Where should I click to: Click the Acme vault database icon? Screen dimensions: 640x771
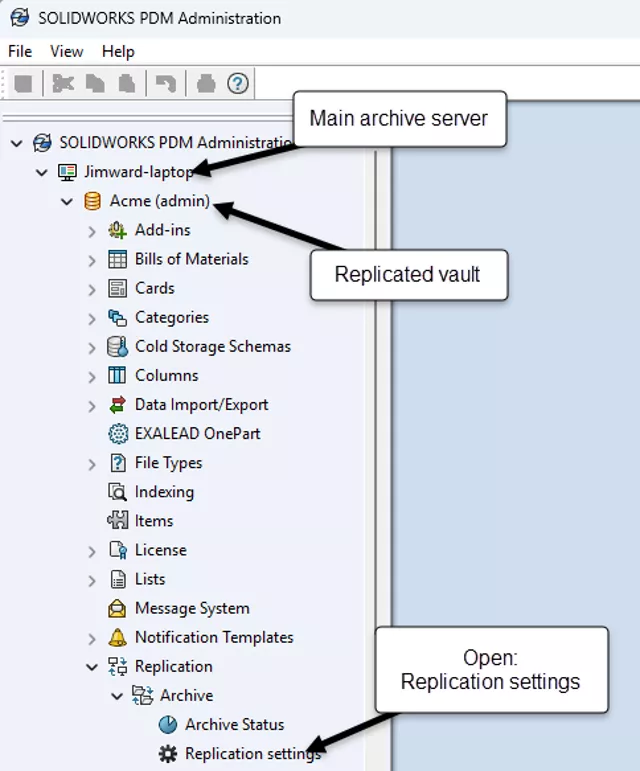[x=92, y=201]
